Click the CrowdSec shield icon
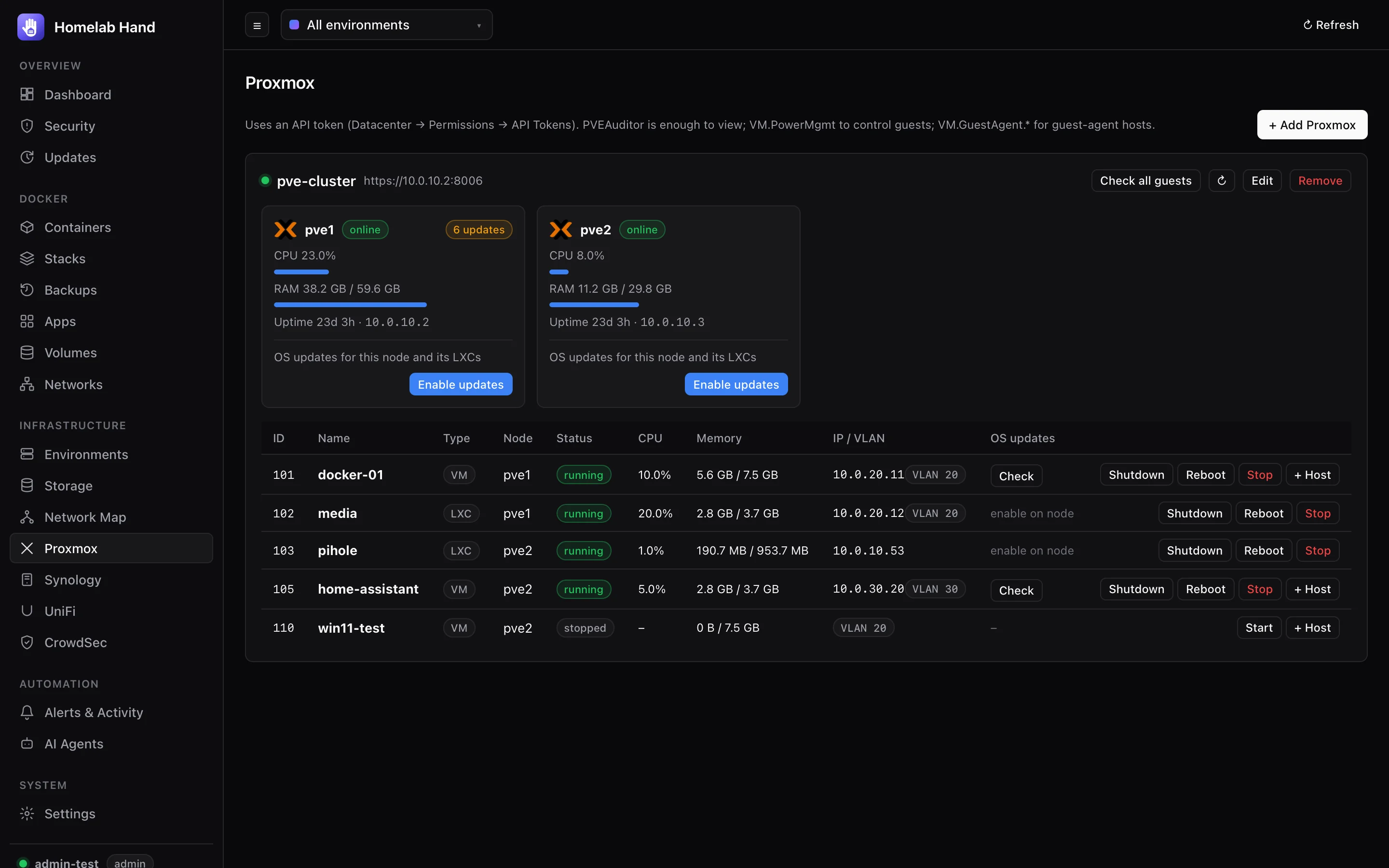This screenshot has height=868, width=1389. click(27, 642)
